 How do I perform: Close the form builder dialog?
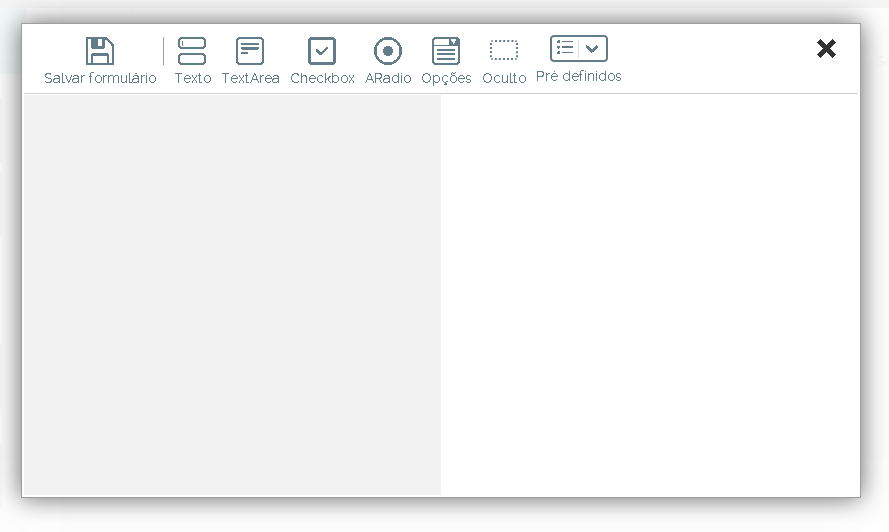[826, 49]
